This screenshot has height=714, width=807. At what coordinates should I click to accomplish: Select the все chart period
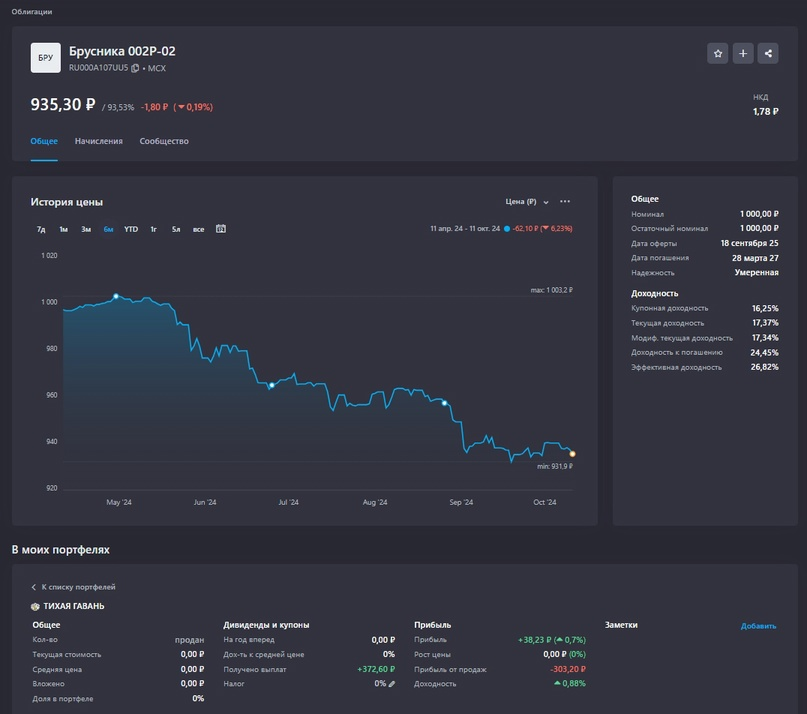198,229
